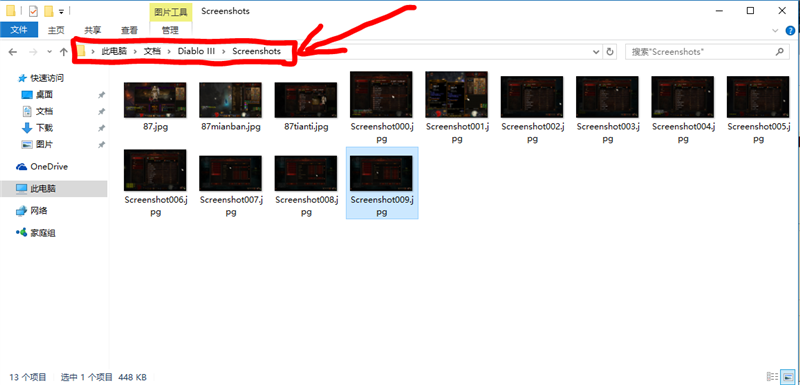Image resolution: width=800 pixels, height=385 pixels.
Task: Select the Screenshot004.jpg thumbnail
Action: [x=683, y=97]
